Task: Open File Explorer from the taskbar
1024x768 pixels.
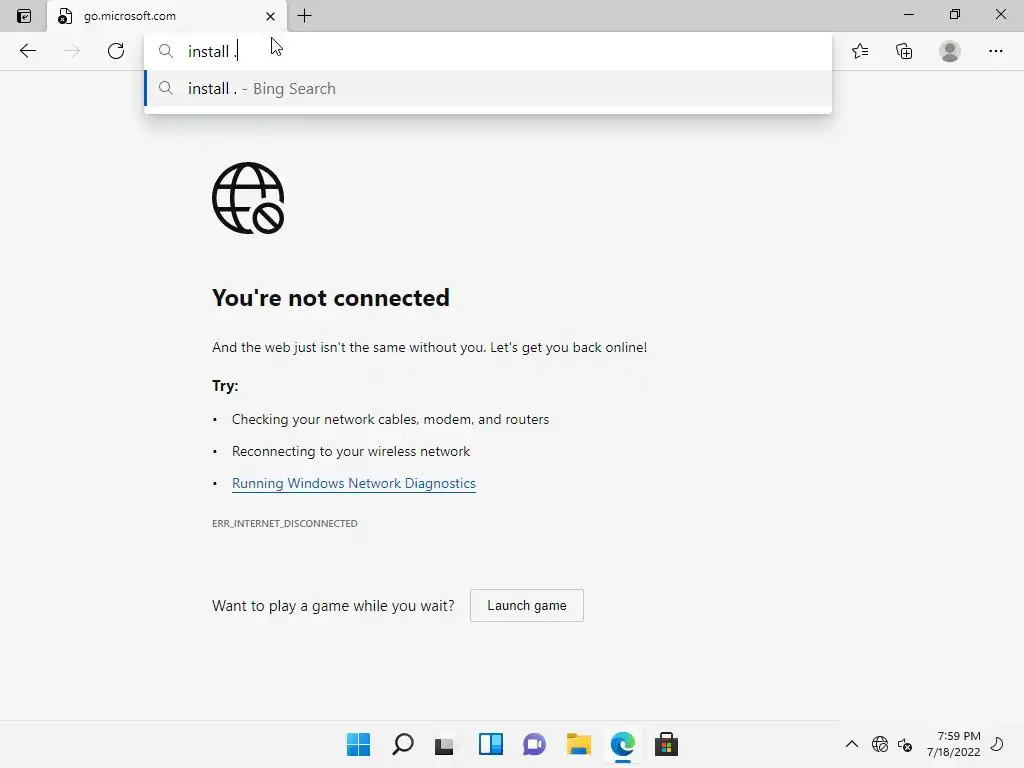Action: tap(579, 744)
